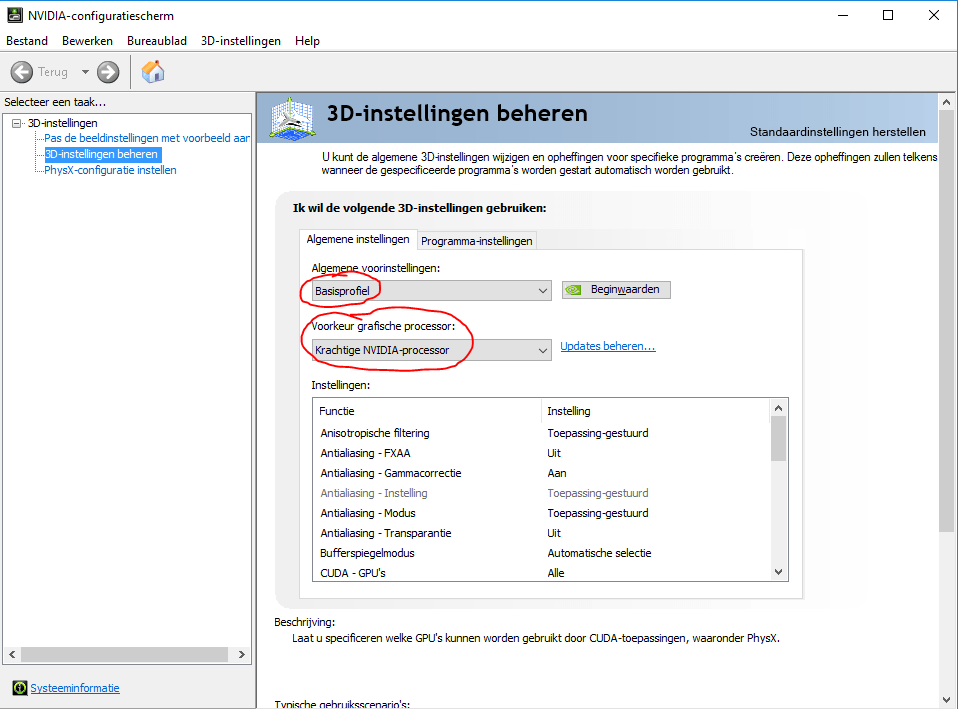This screenshot has width=958, height=709.
Task: Collapse the 3D-instellingen tree node
Action: (x=16, y=123)
